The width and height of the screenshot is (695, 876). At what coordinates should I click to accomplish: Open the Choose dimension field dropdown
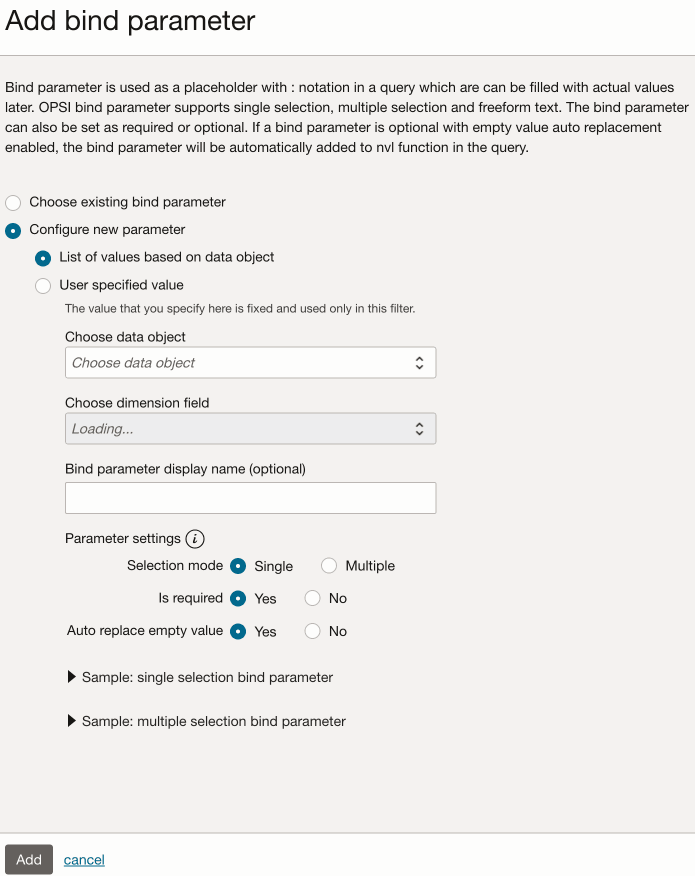point(250,428)
